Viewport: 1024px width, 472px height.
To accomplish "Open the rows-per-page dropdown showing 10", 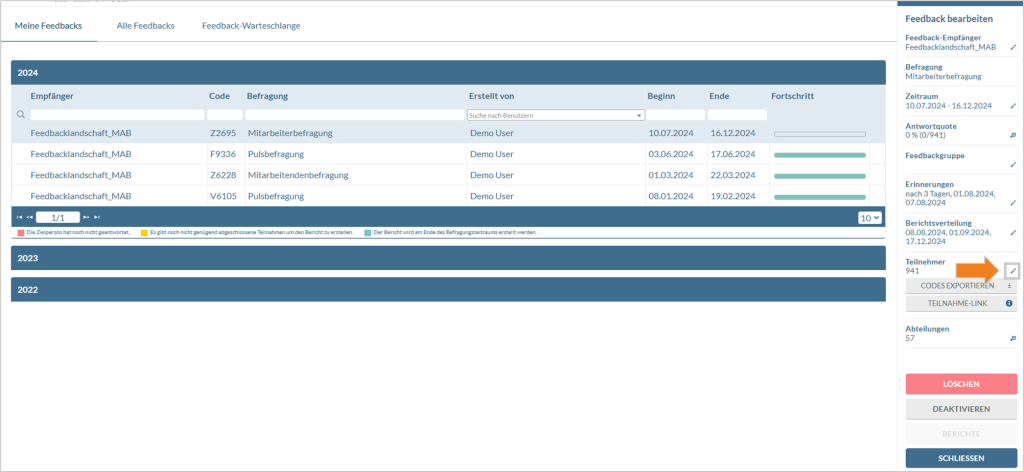I will [870, 218].
